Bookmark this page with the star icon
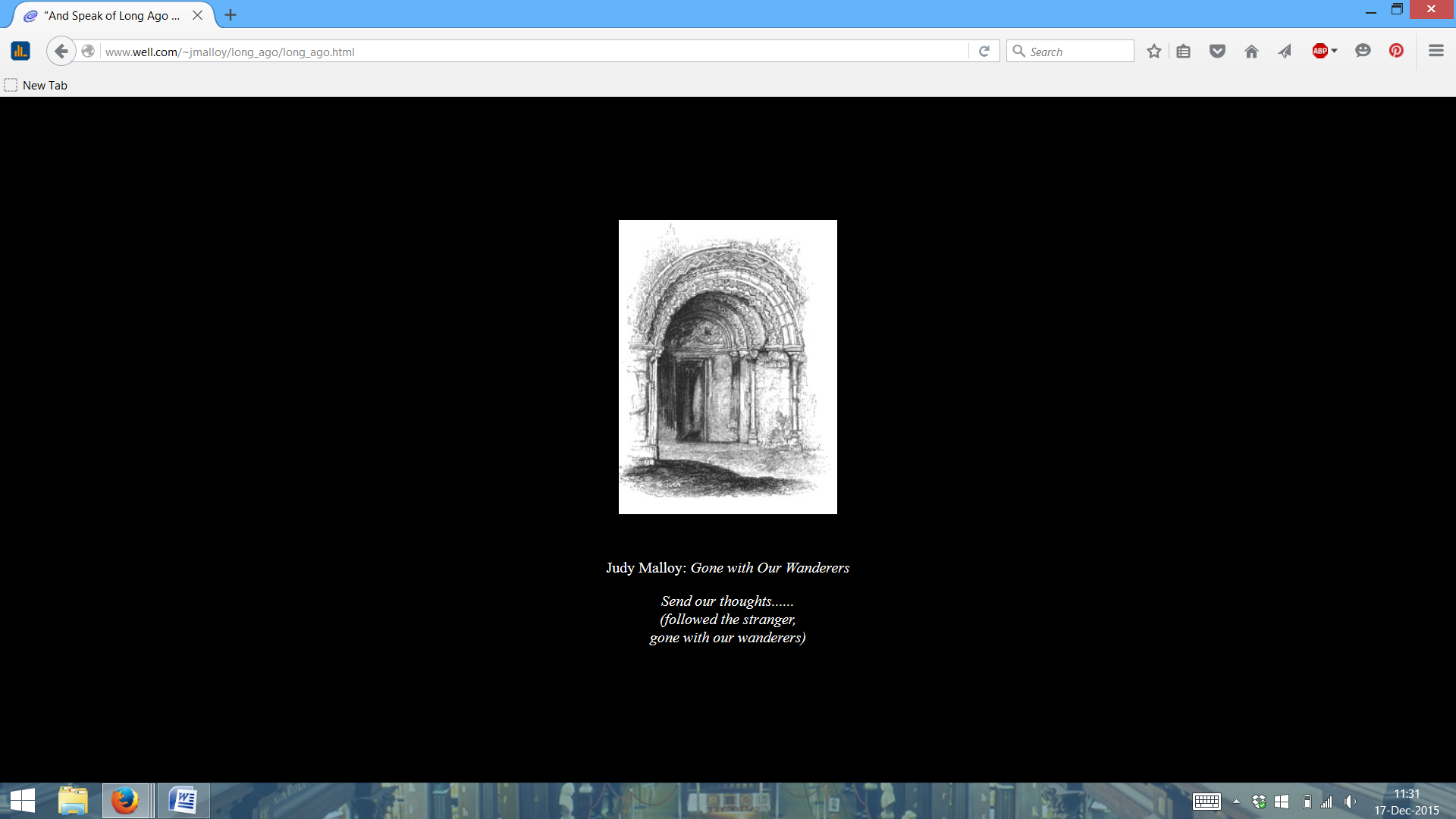Viewport: 1456px width, 819px height. coord(1153,52)
